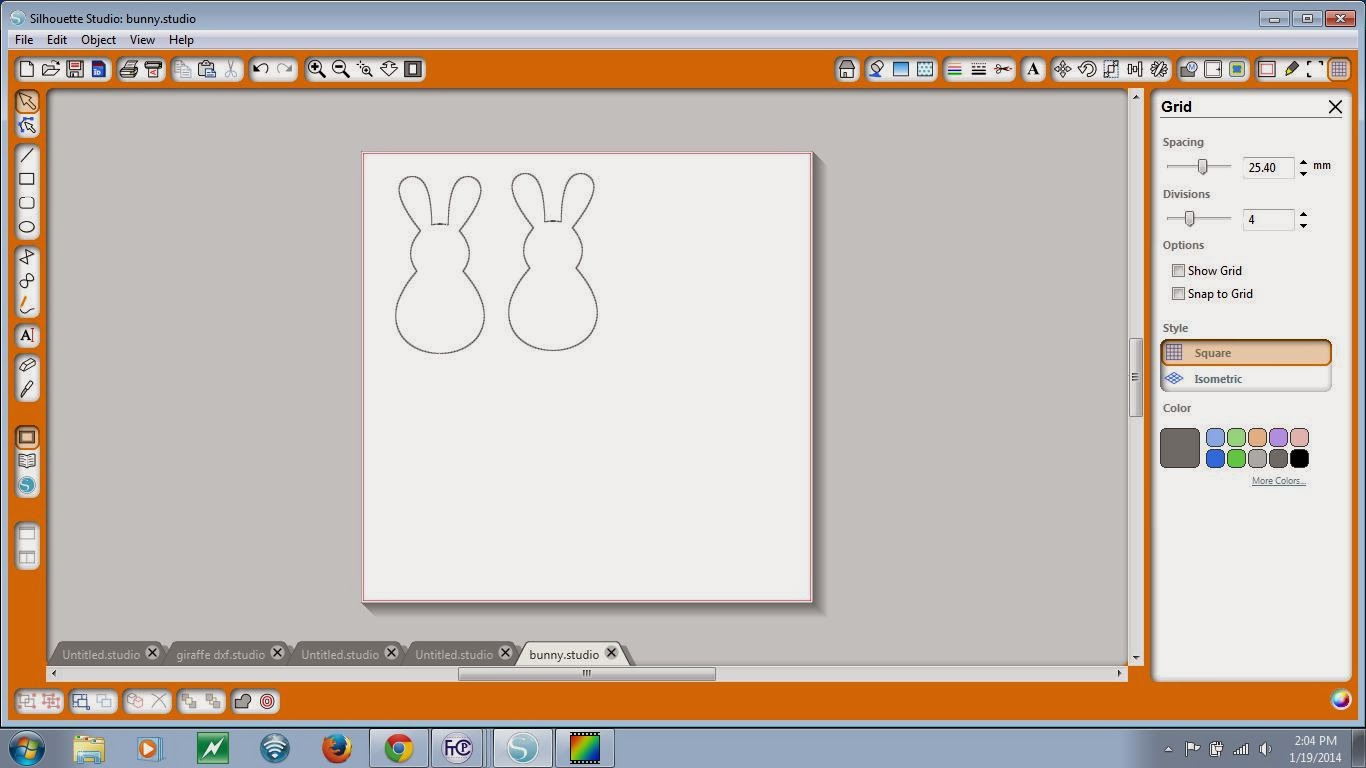Choose the Edit Points tool

coord(27,126)
